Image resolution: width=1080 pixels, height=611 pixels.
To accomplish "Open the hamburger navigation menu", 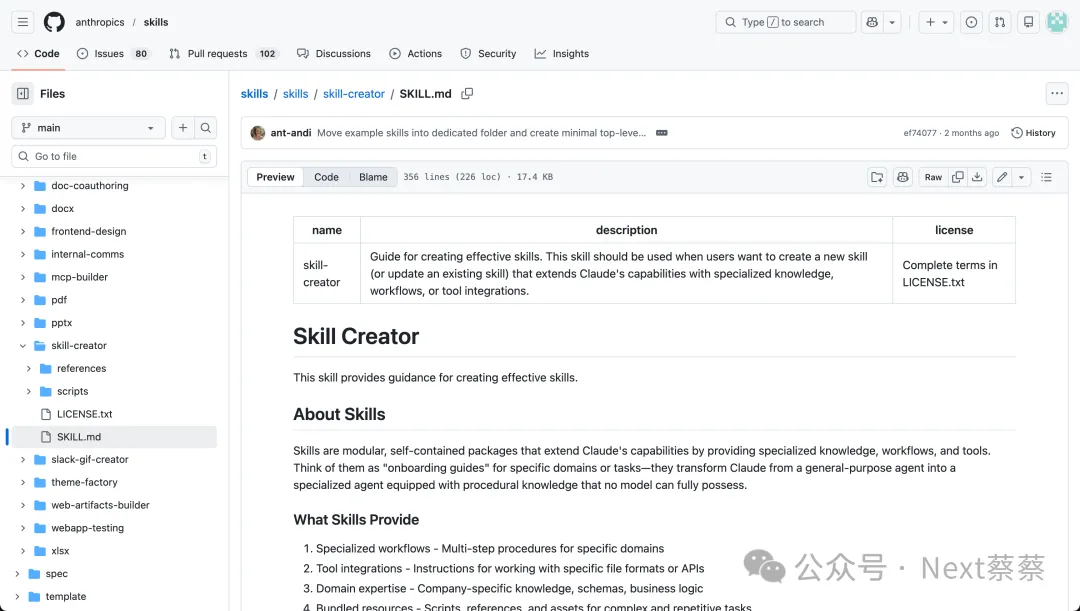I will click(23, 22).
